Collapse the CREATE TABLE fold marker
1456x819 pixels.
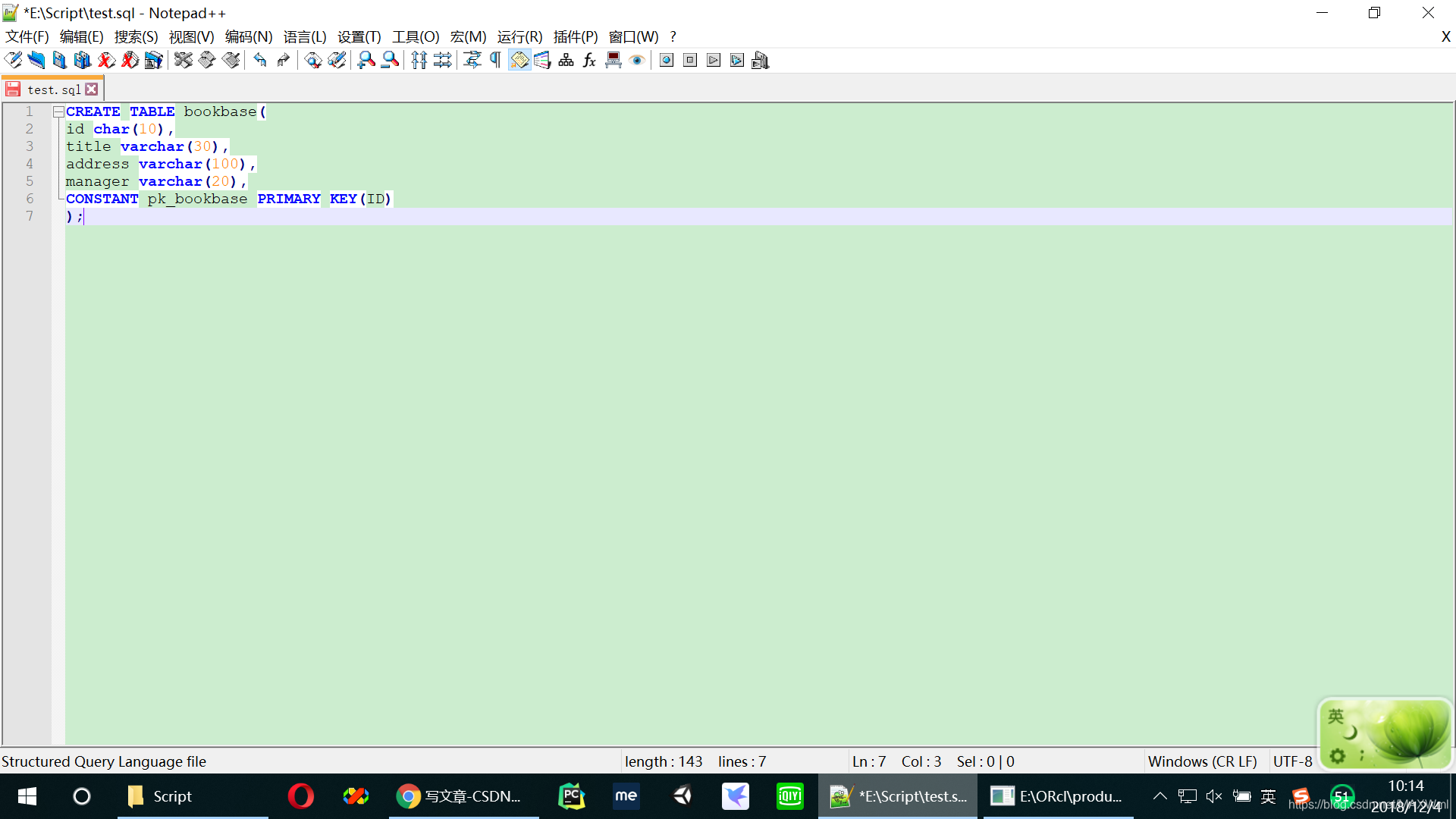(58, 111)
